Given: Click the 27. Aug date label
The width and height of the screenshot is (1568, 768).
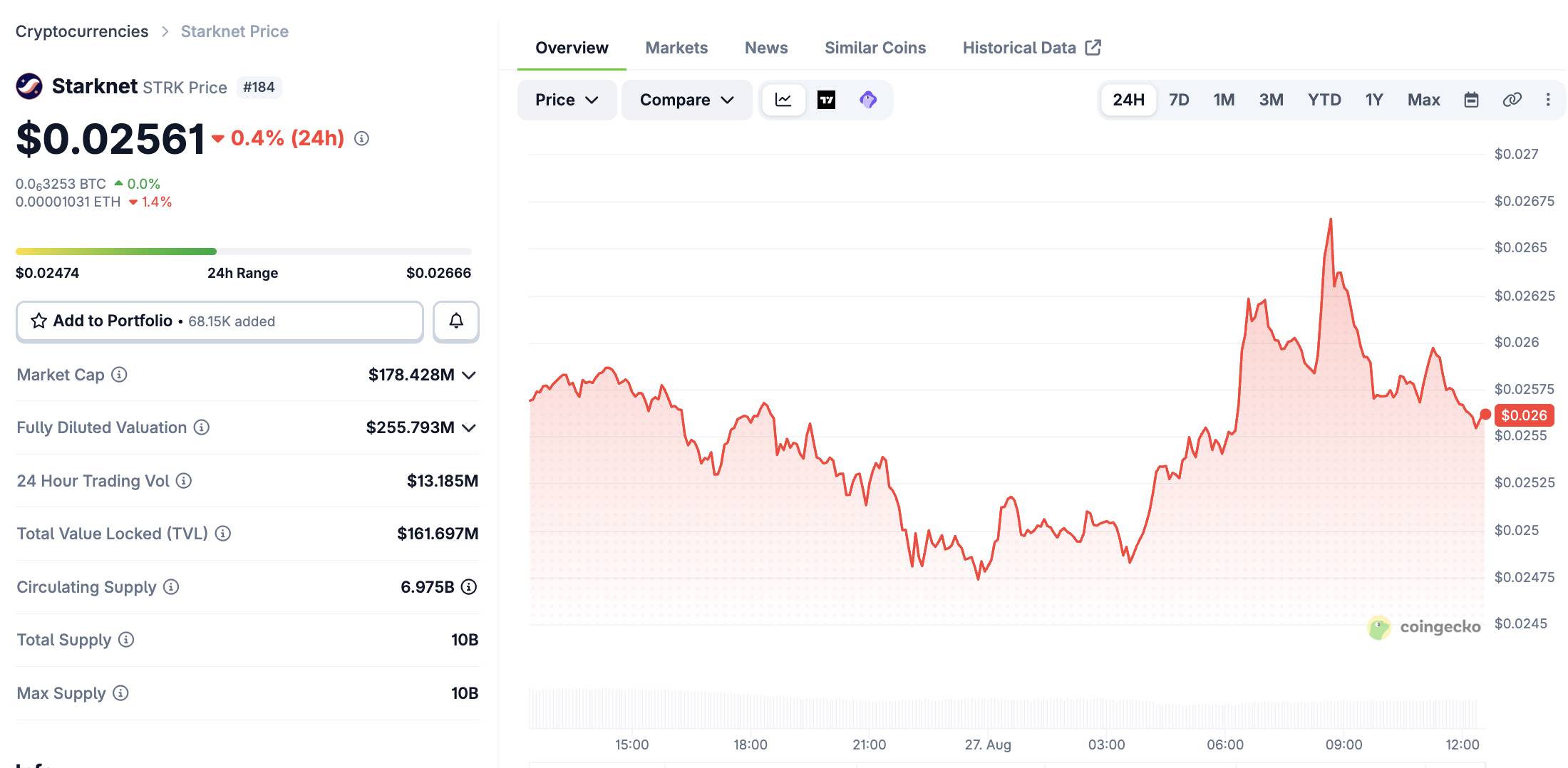Looking at the screenshot, I should tap(988, 744).
